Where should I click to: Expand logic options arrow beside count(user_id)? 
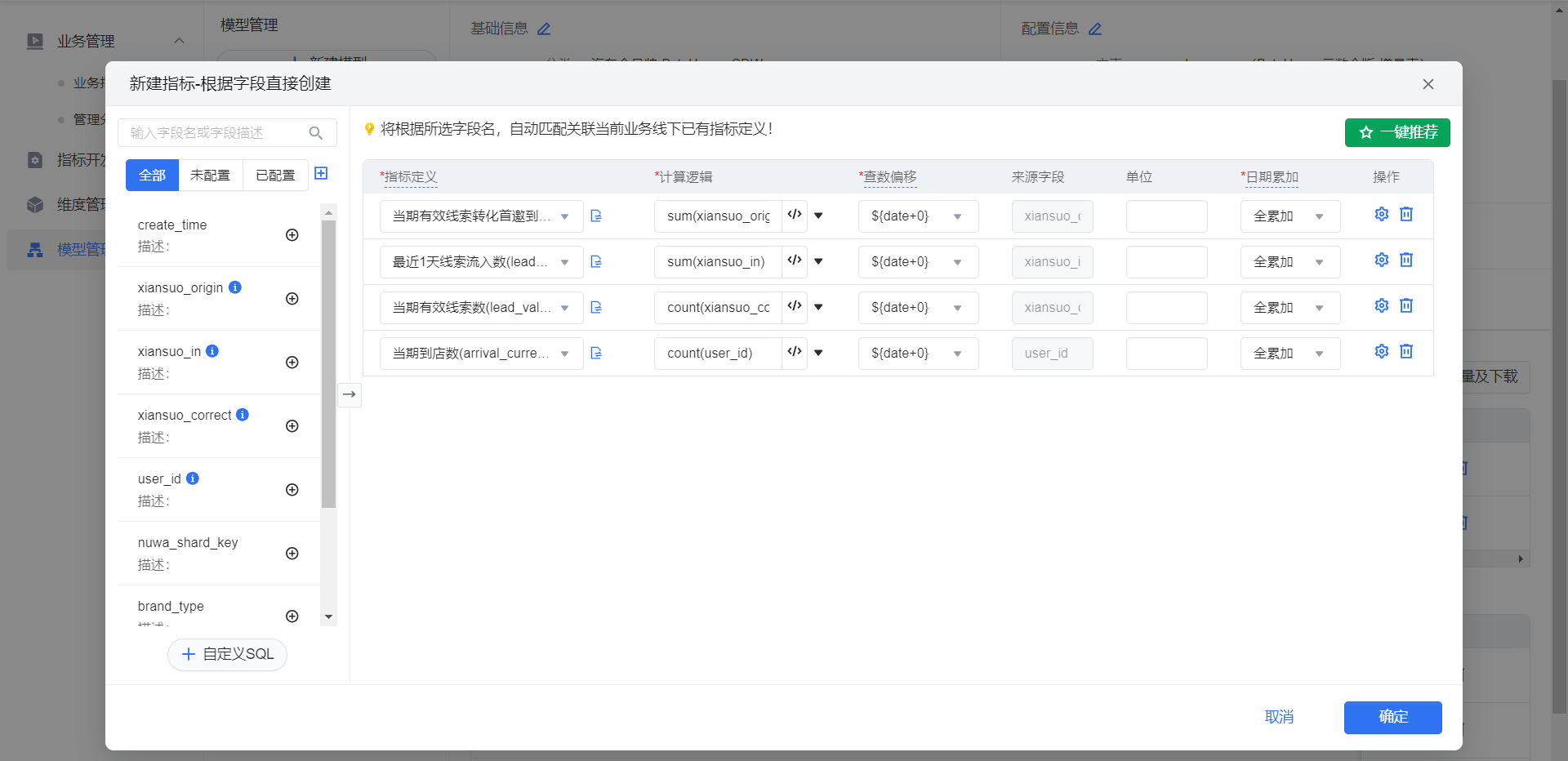tap(818, 354)
